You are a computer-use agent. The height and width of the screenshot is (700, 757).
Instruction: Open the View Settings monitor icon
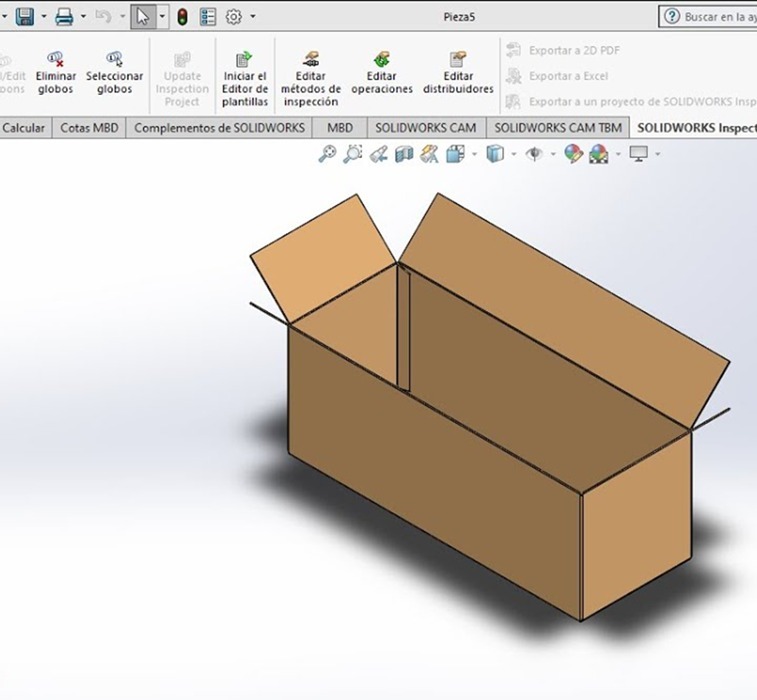coord(639,153)
